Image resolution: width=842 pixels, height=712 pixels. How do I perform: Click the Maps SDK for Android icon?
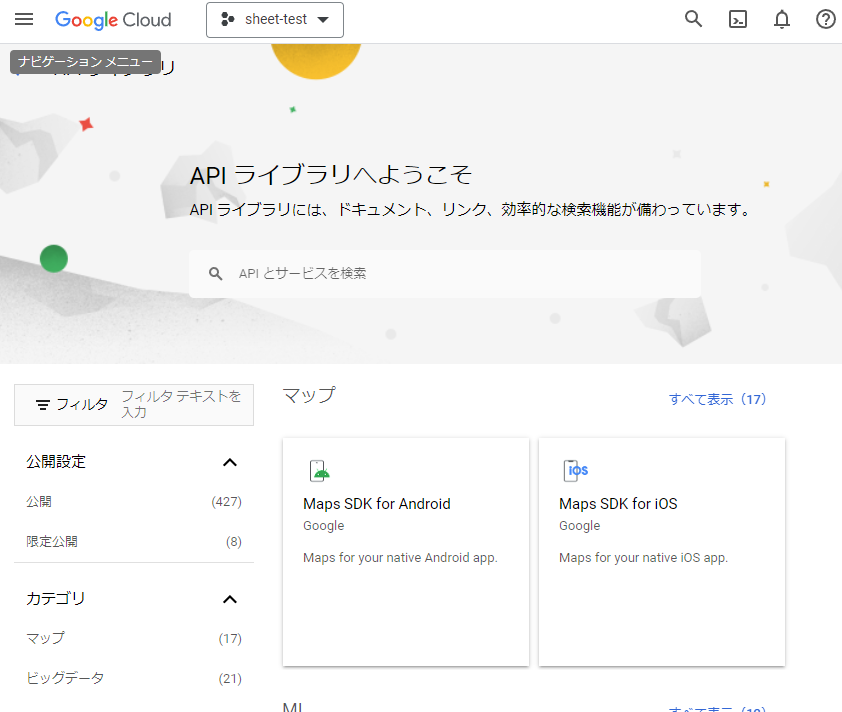pos(322,469)
